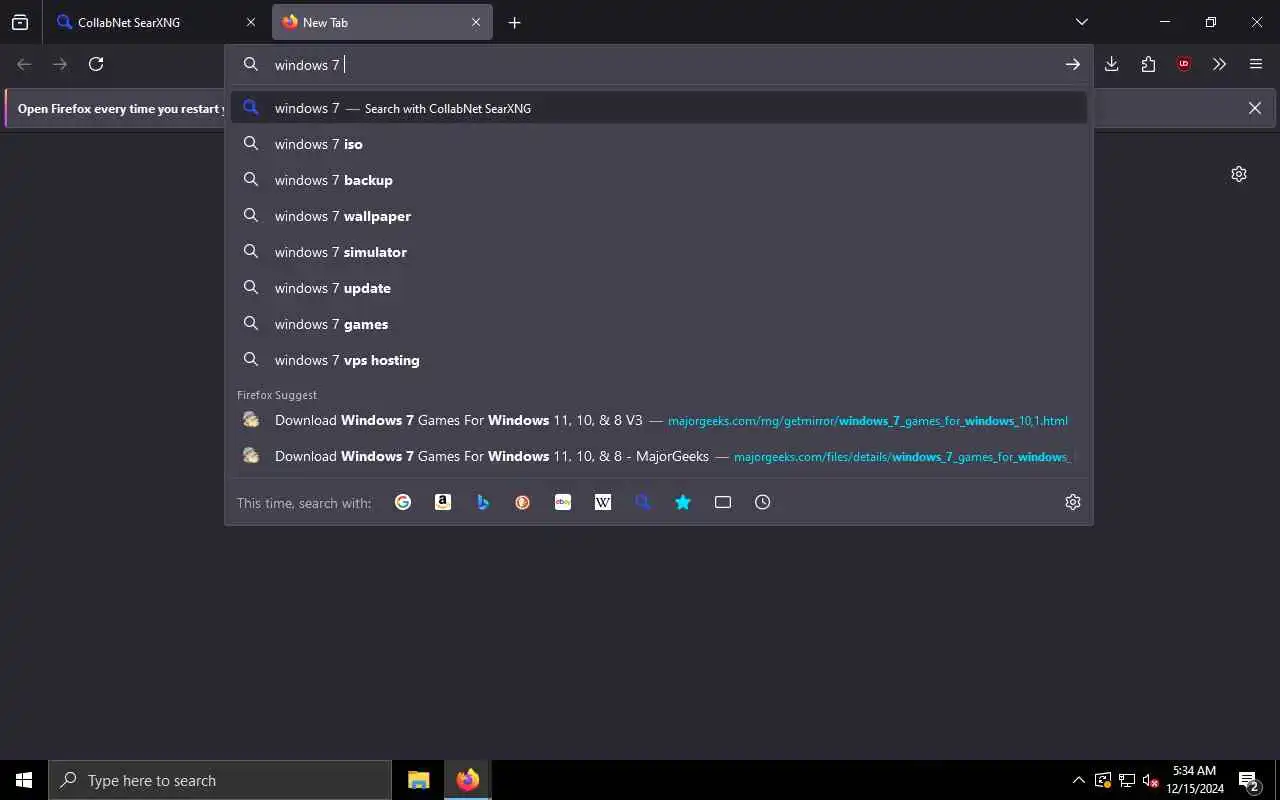This screenshot has width=1280, height=800.
Task: Search this time with Amazon
Action: (443, 502)
